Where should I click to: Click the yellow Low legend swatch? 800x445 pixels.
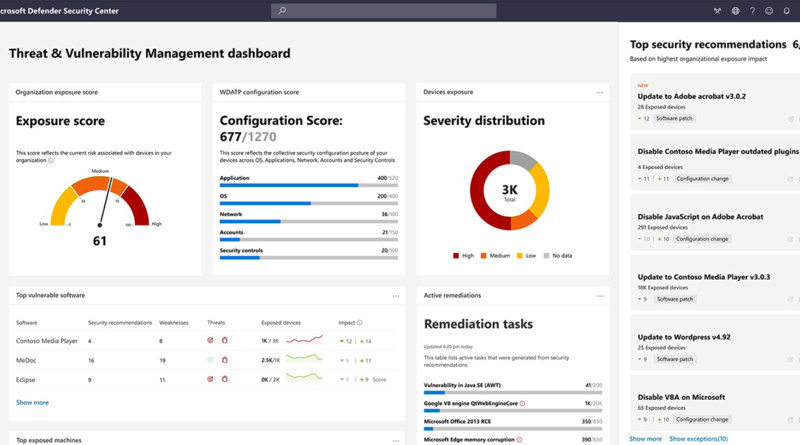coord(519,256)
